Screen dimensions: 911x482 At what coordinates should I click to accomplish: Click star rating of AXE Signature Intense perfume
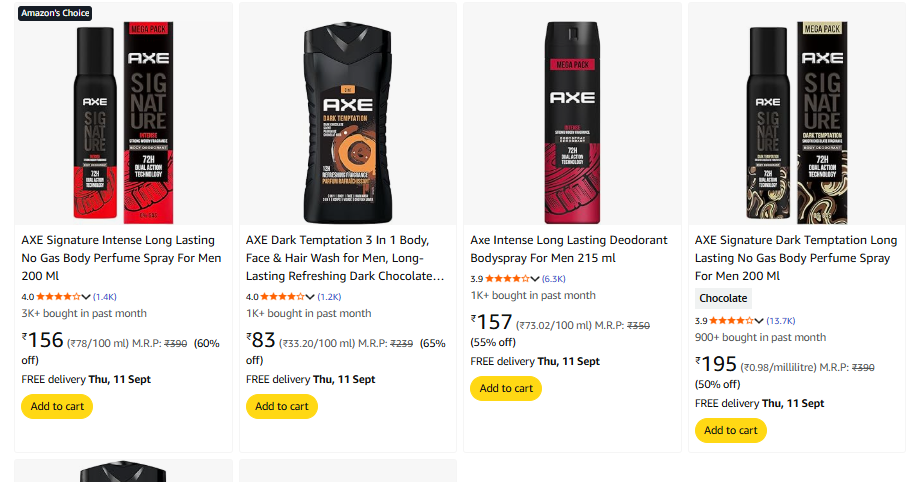click(x=58, y=297)
